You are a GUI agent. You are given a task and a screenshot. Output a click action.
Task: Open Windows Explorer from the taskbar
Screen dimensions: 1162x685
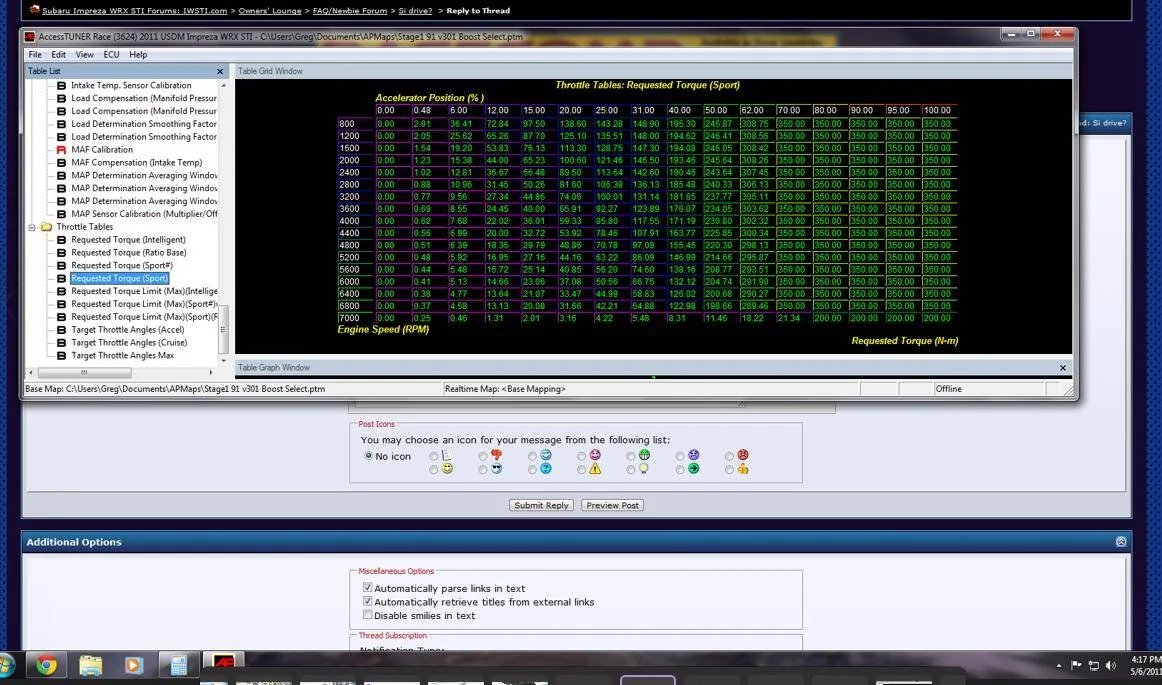pyautogui.click(x=90, y=665)
